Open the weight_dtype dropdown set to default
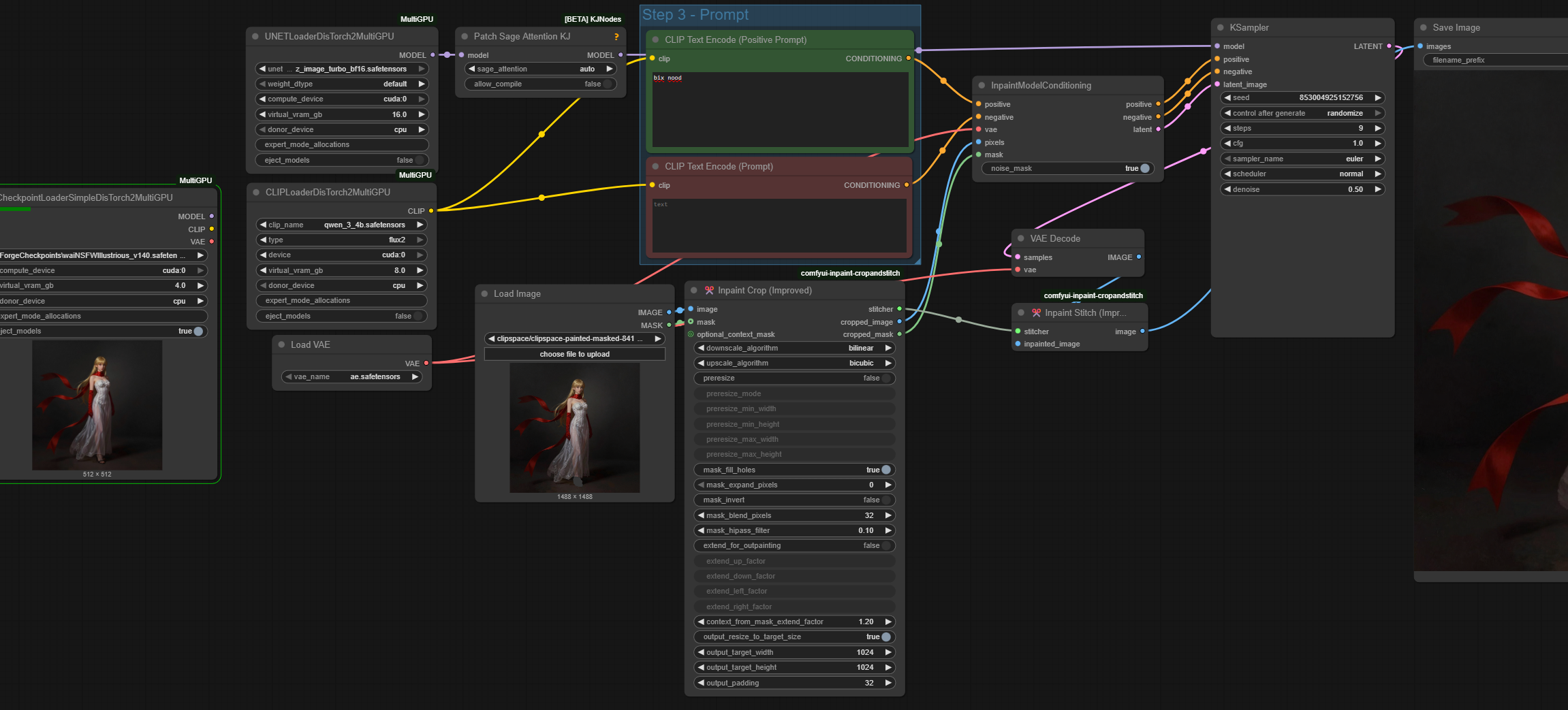The image size is (1568, 710). click(342, 84)
